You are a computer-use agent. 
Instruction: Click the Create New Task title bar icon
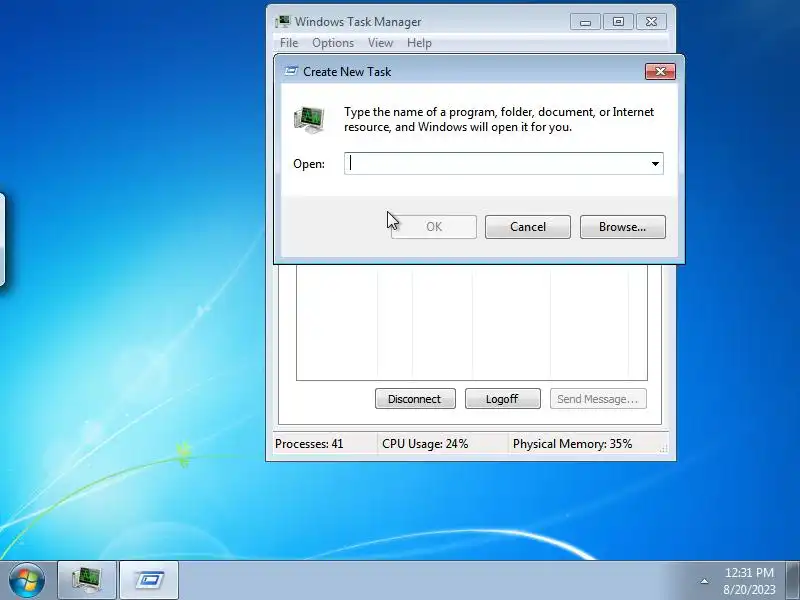(291, 71)
